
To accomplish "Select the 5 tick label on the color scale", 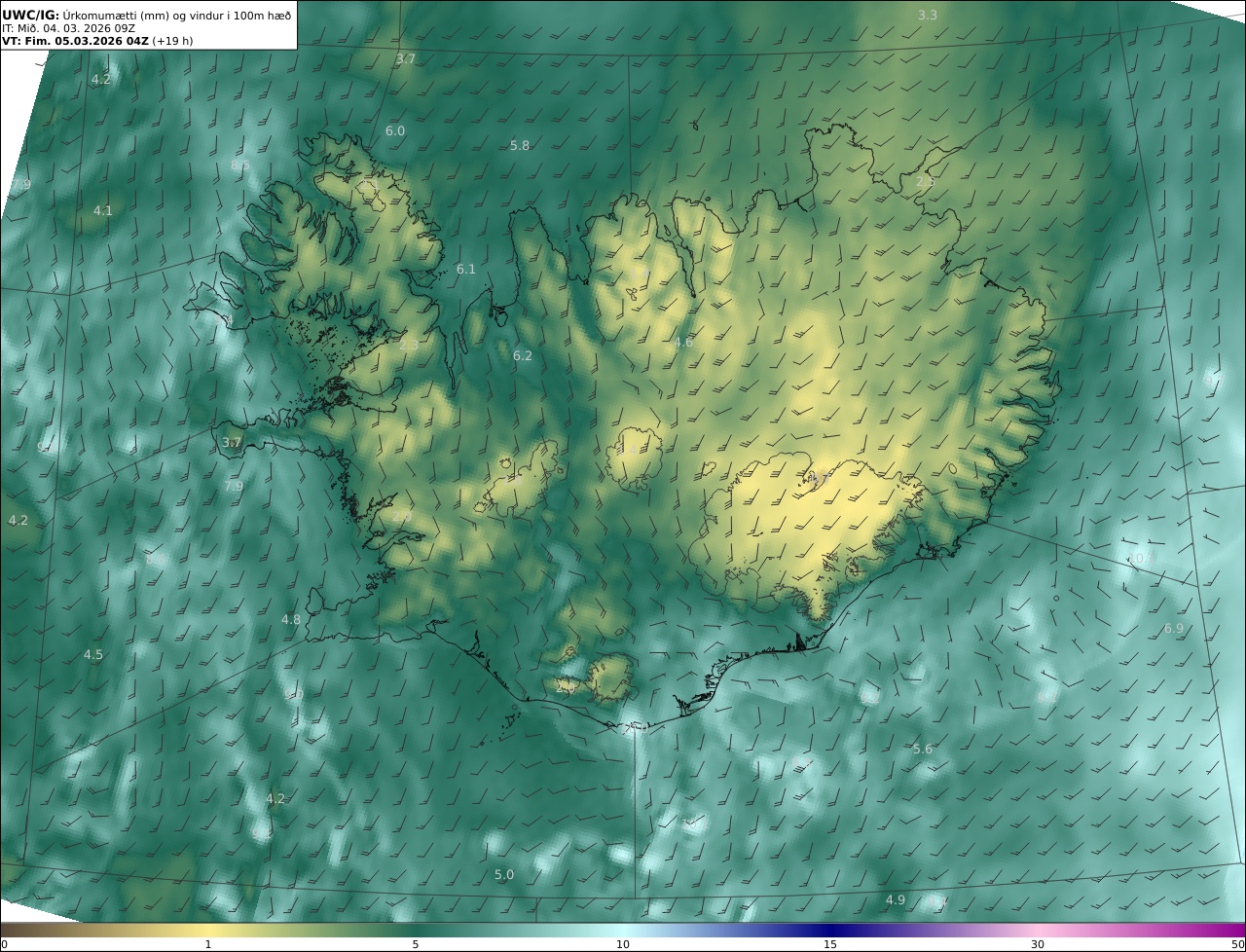I will 416,944.
